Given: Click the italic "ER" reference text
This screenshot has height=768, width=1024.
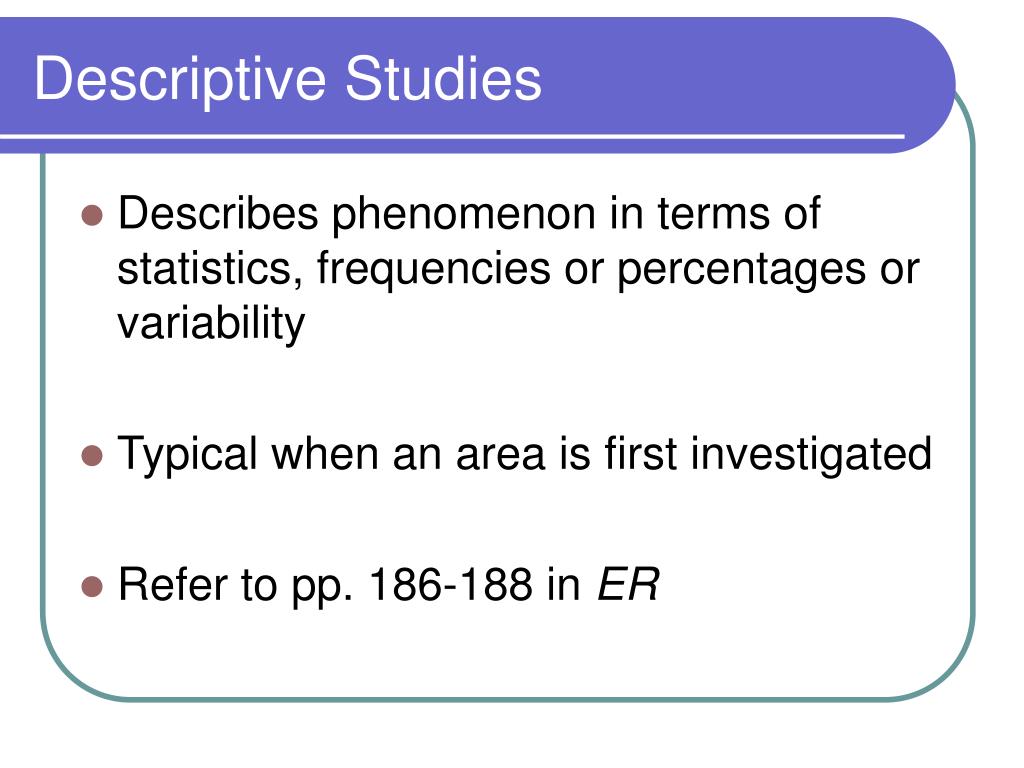Looking at the screenshot, I should click(x=628, y=584).
